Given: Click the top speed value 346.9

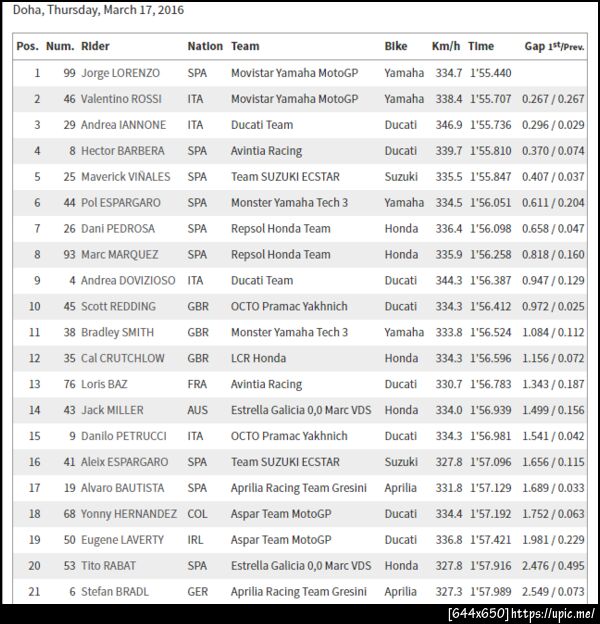Looking at the screenshot, I should [x=447, y=125].
